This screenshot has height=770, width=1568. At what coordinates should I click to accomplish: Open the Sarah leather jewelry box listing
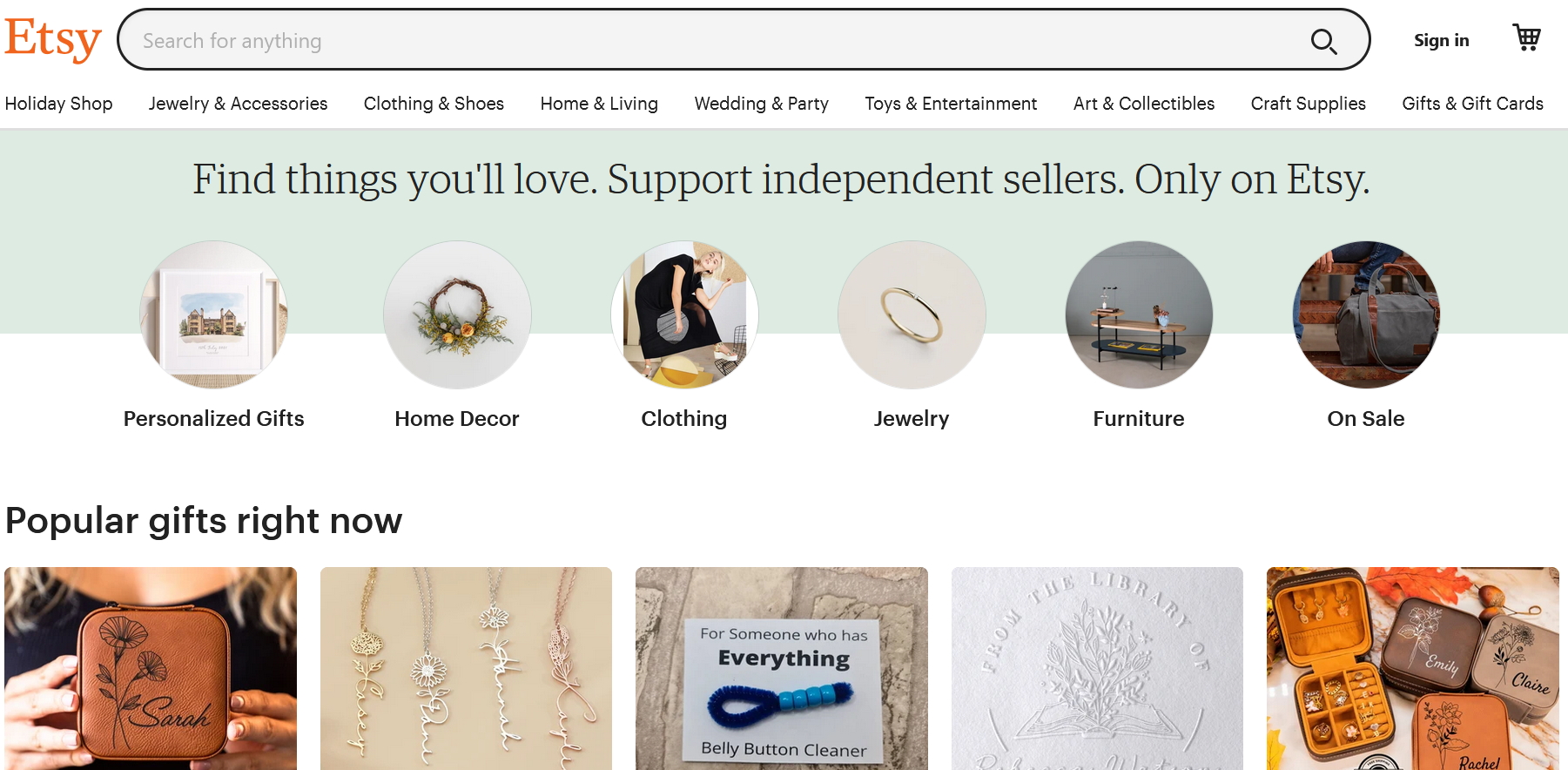point(151,668)
